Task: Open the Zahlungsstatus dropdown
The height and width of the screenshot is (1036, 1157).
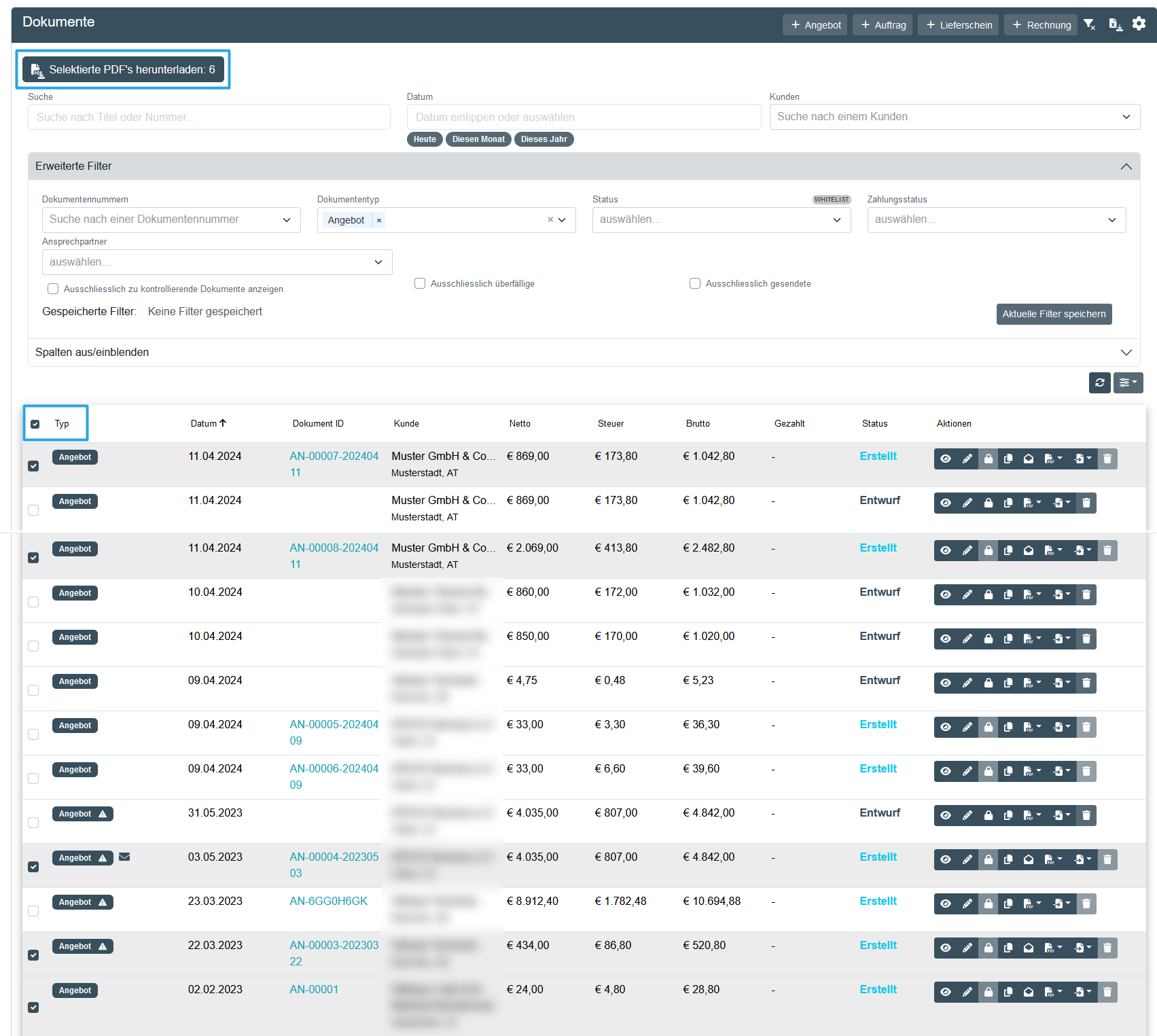Action: [996, 219]
